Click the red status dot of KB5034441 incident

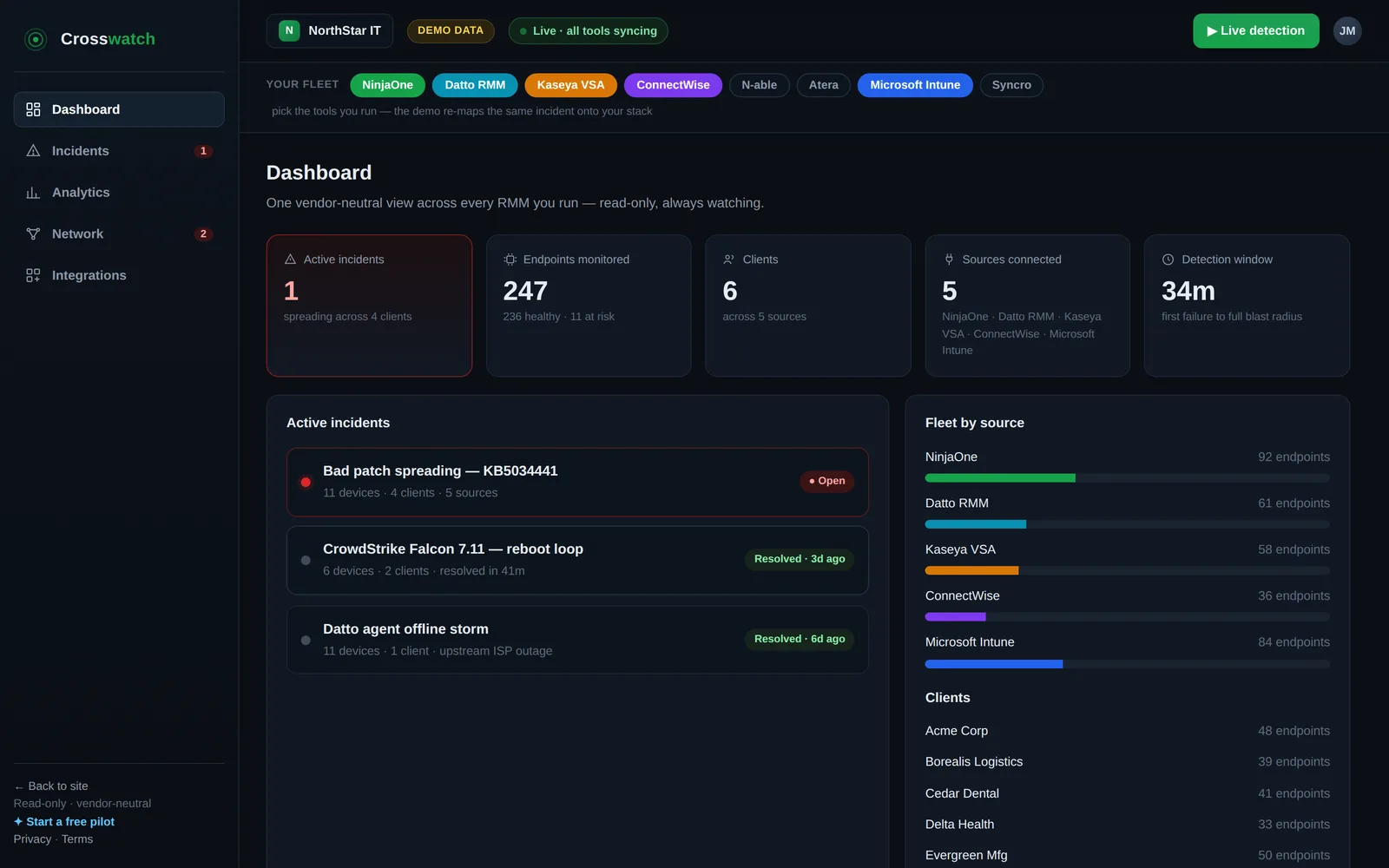306,483
